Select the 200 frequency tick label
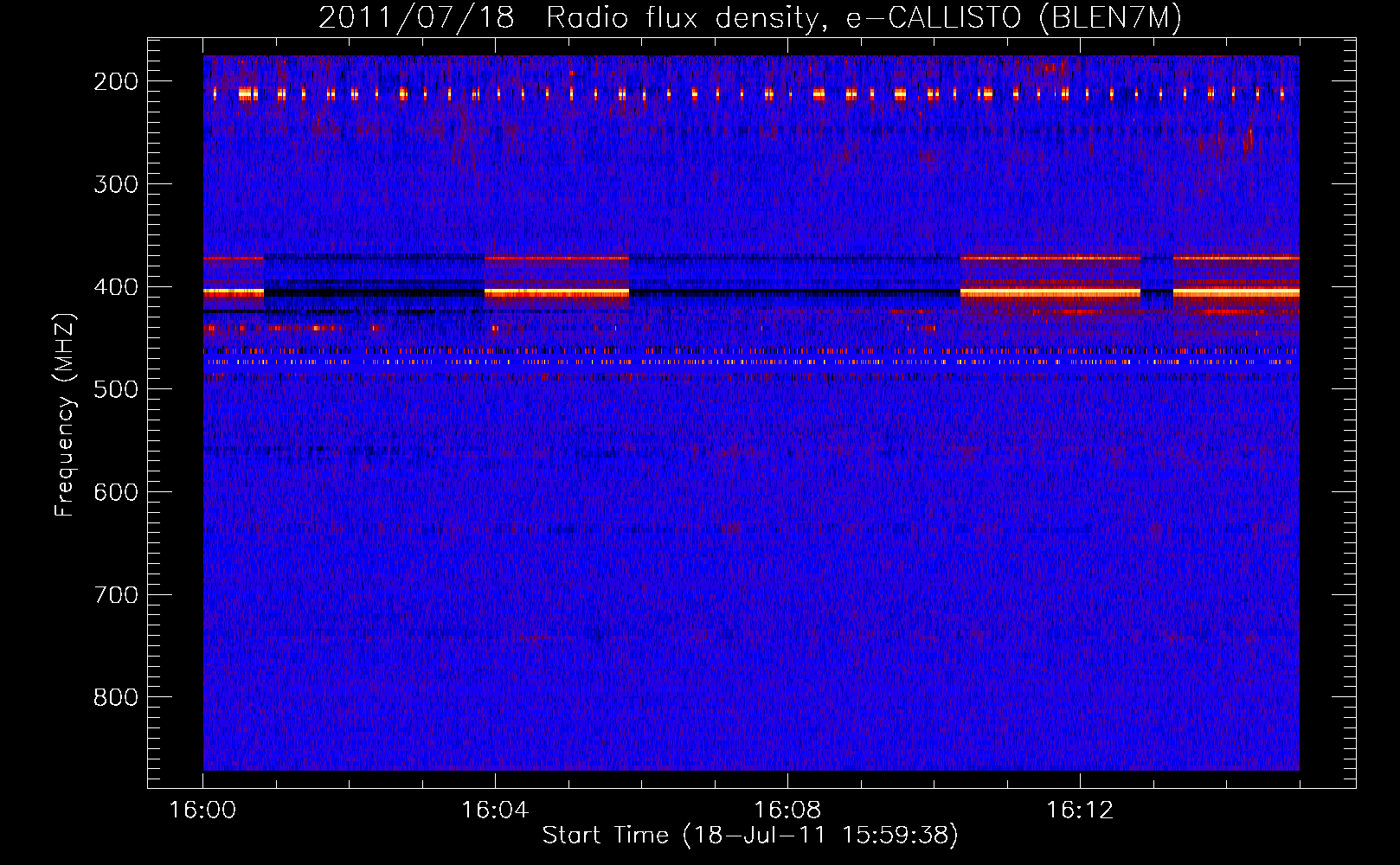This screenshot has width=1400, height=865. tap(116, 81)
